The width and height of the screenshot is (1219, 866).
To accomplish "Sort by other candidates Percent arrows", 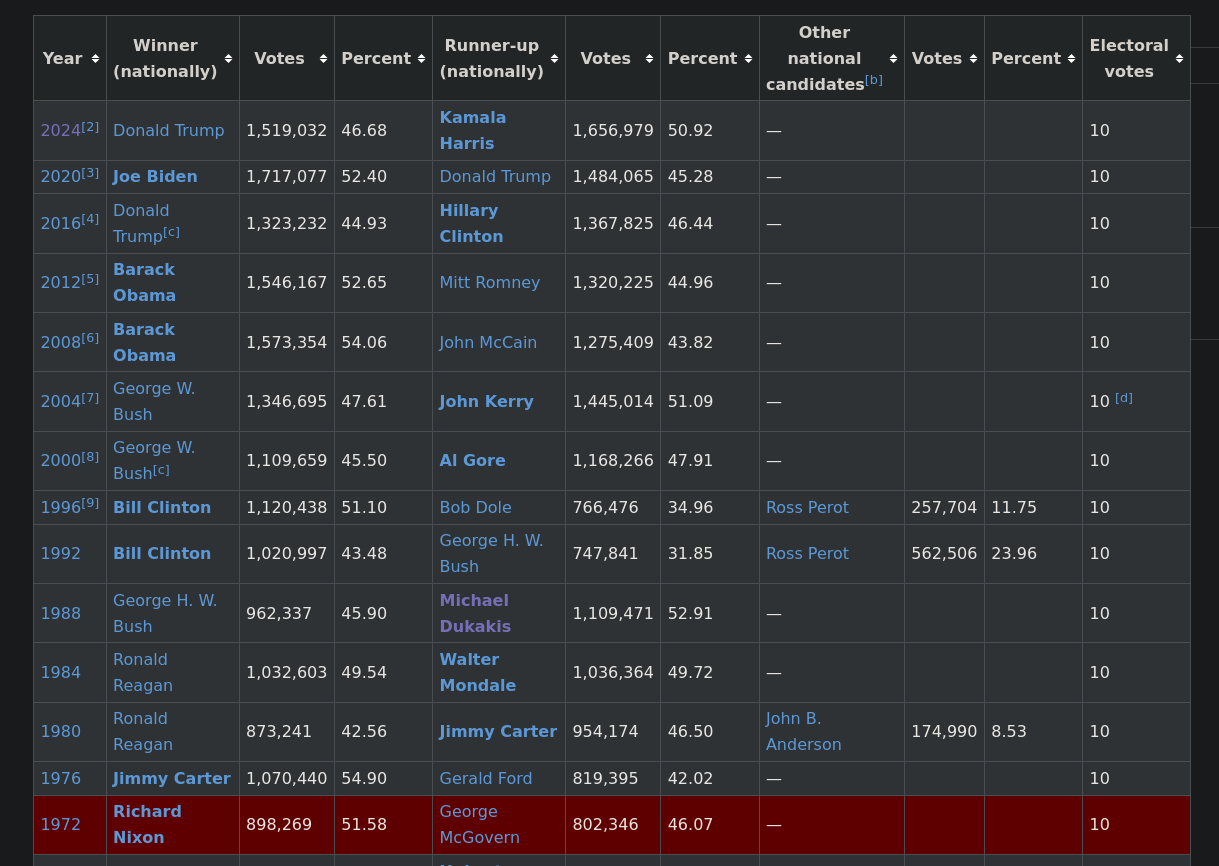I will tap(1072, 59).
